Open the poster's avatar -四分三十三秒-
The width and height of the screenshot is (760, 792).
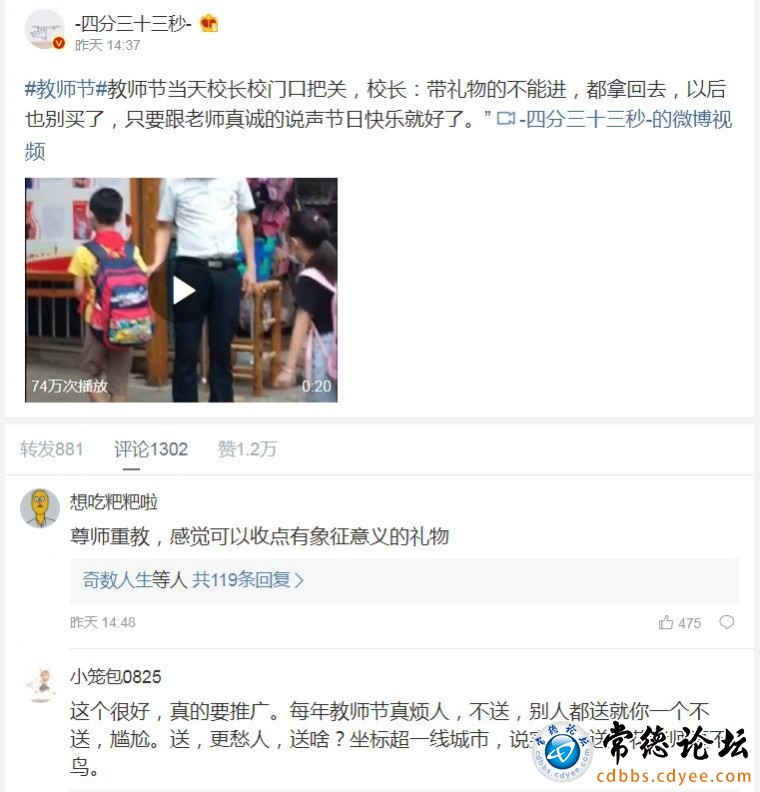pyautogui.click(x=45, y=30)
